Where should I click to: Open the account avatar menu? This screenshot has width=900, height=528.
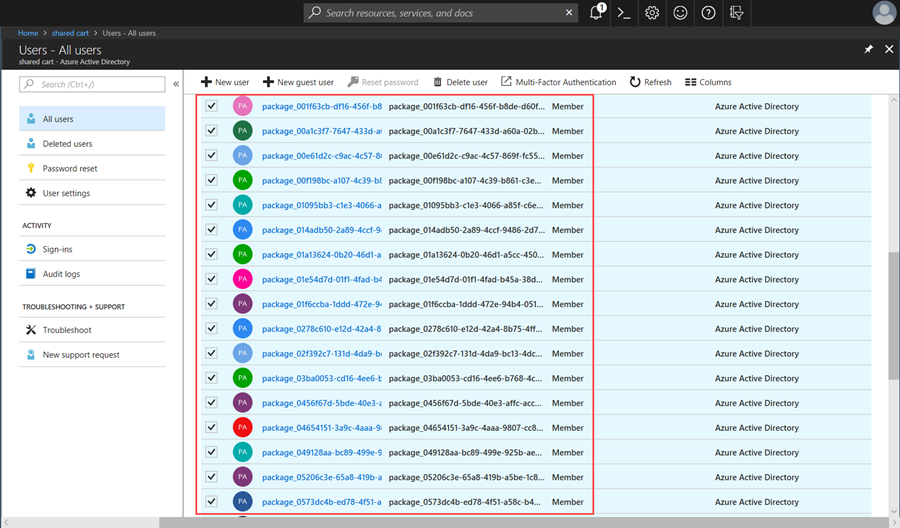pyautogui.click(x=883, y=13)
